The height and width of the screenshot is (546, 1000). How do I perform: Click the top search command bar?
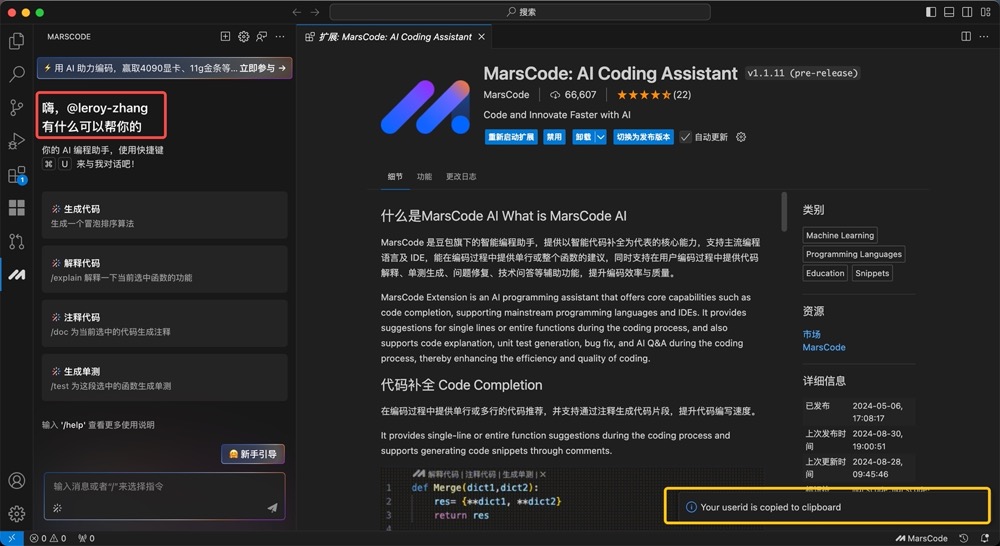(x=520, y=12)
